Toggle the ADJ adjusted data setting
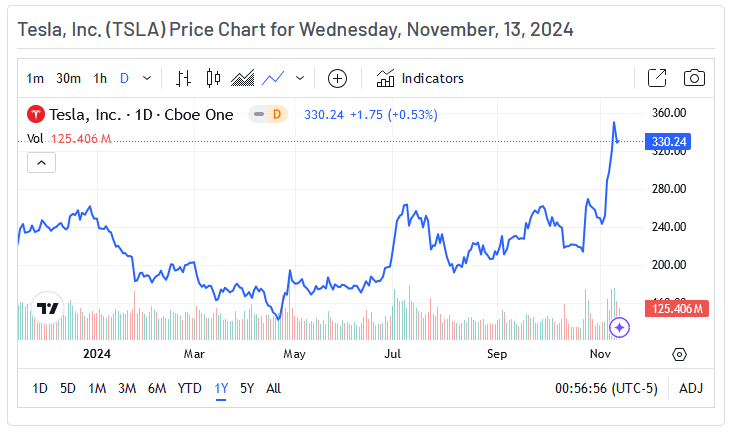The height and width of the screenshot is (434, 732). click(x=691, y=388)
